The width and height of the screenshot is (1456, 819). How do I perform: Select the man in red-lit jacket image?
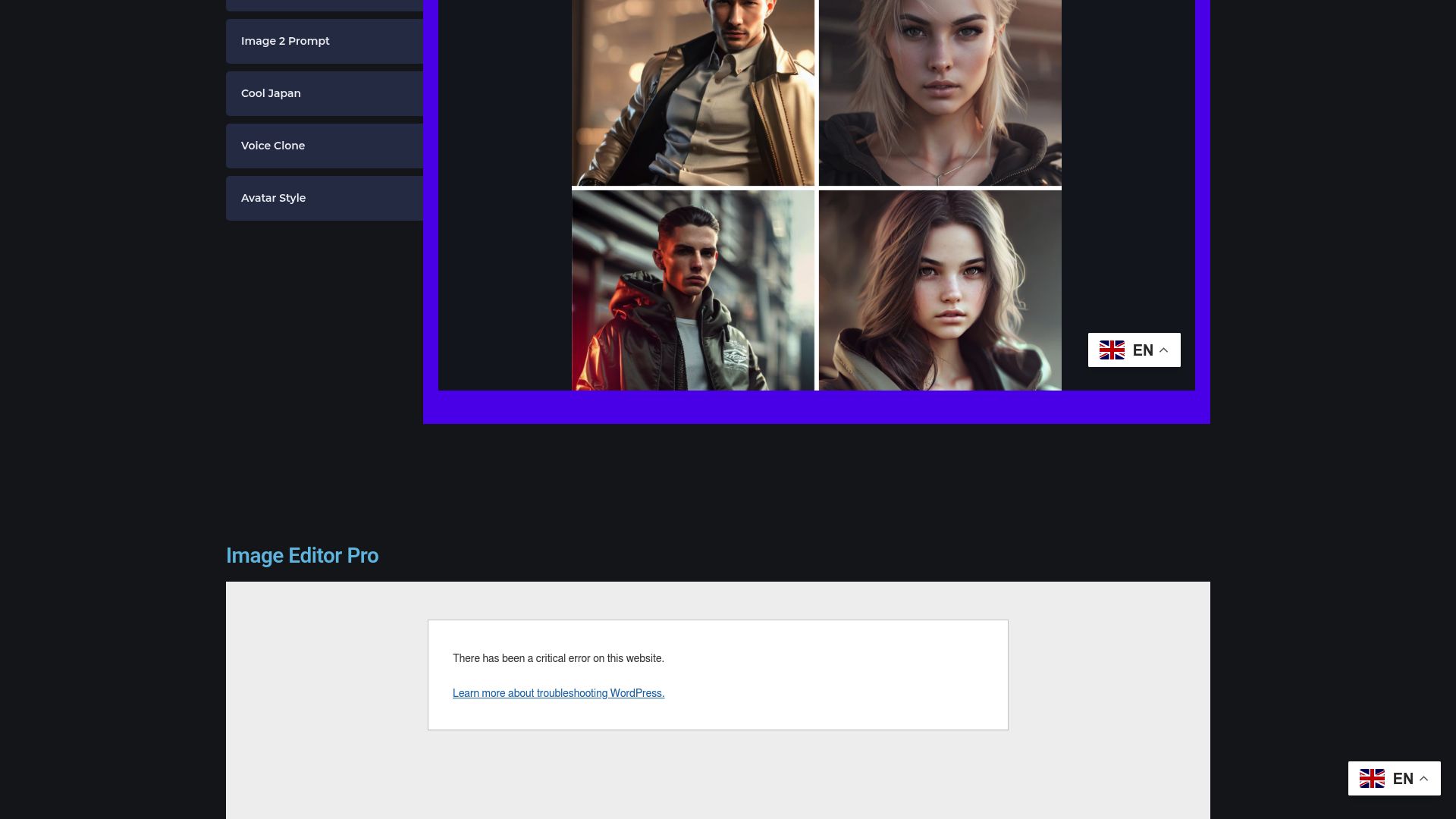click(693, 290)
